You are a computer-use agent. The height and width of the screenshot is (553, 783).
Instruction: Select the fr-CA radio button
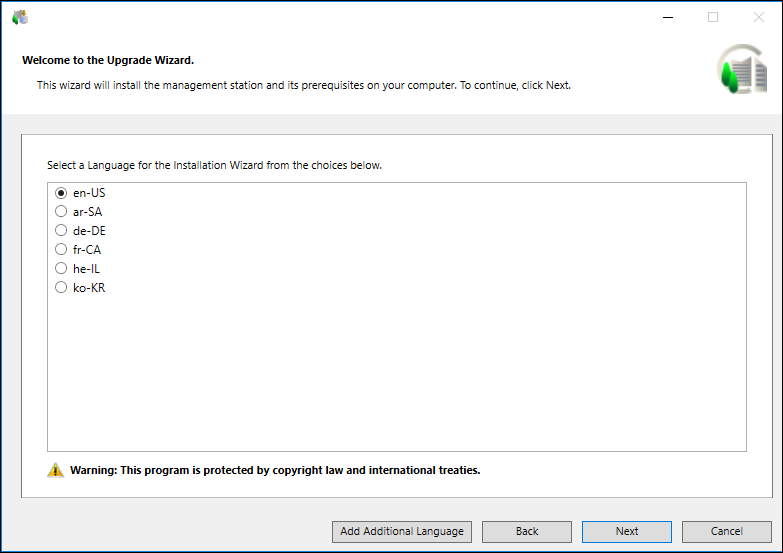[x=61, y=250]
